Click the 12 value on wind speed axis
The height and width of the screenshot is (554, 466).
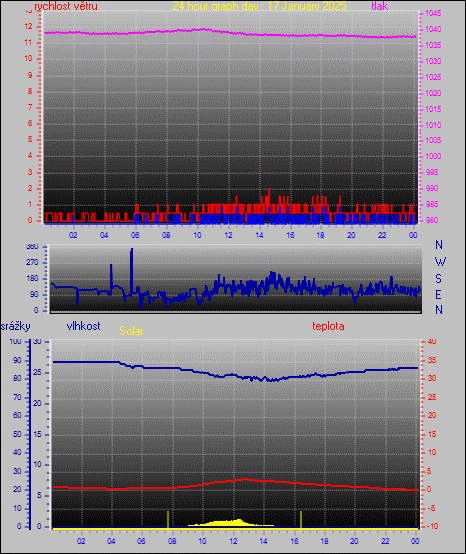[28, 26]
